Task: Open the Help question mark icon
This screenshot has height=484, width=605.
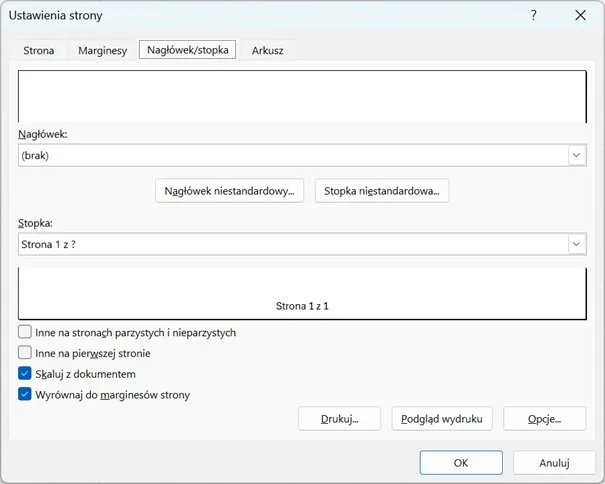Action: click(x=534, y=15)
